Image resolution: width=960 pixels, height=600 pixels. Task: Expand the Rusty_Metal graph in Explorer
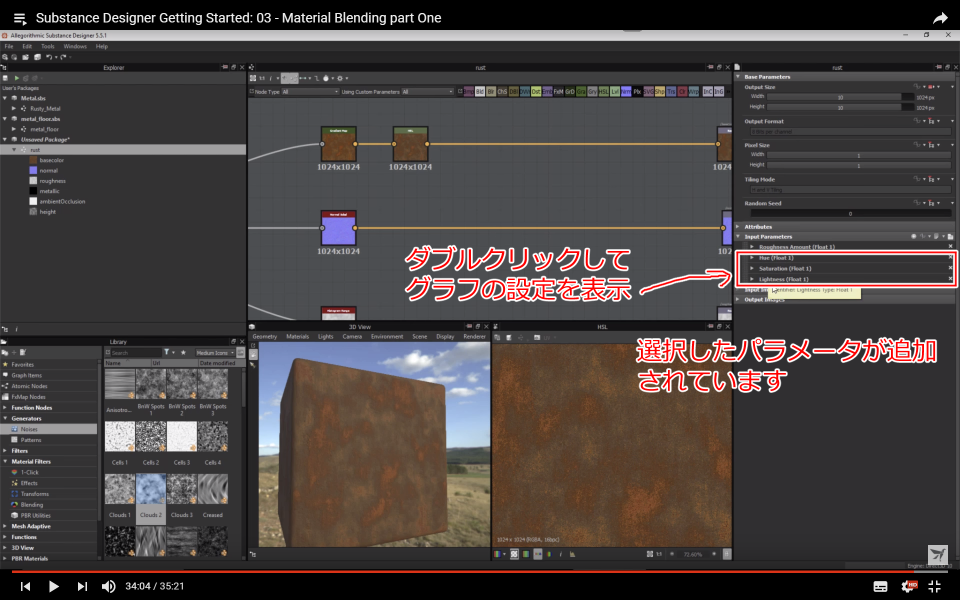click(14, 108)
